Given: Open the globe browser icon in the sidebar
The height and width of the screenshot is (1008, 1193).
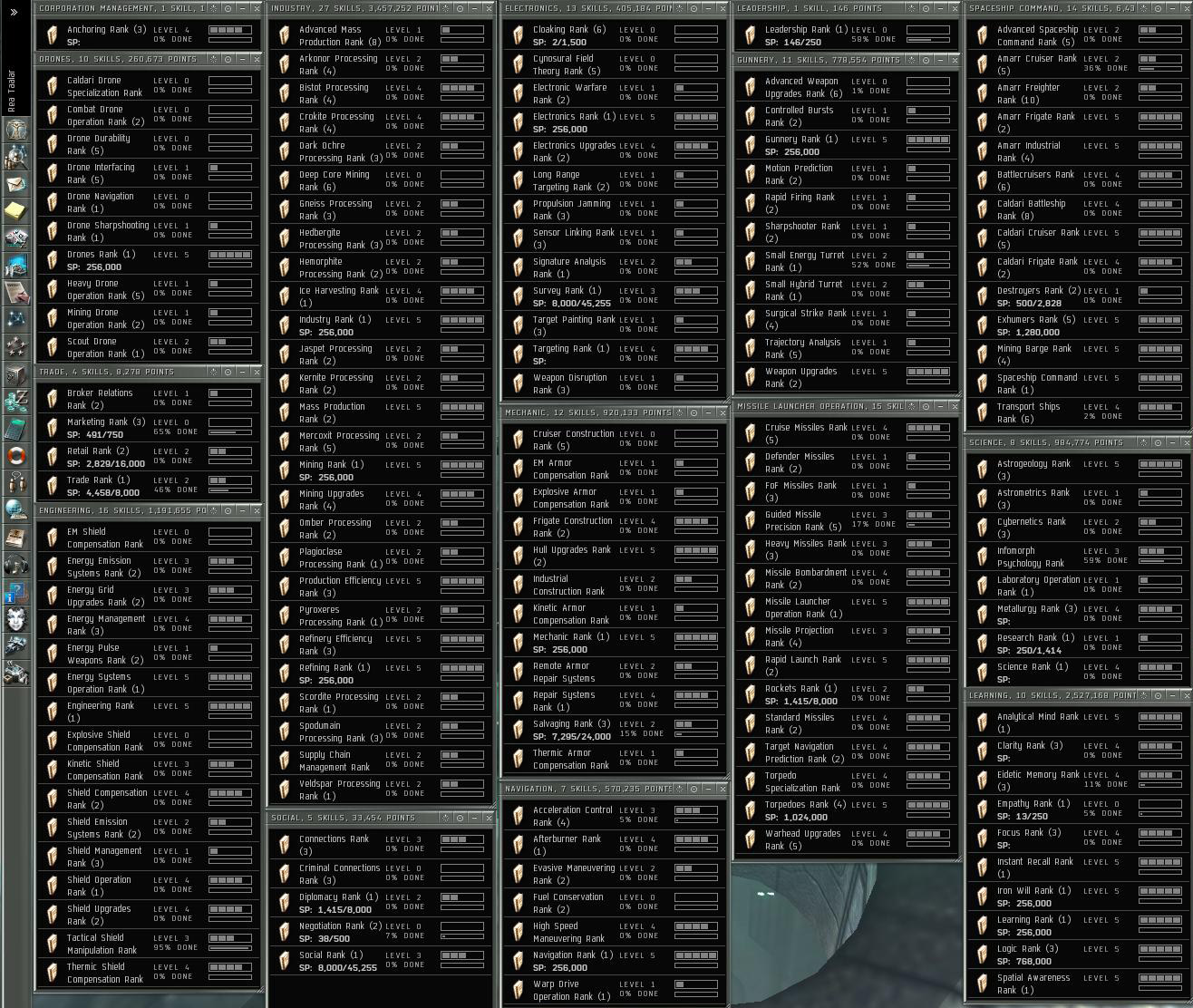Looking at the screenshot, I should pos(16,509).
